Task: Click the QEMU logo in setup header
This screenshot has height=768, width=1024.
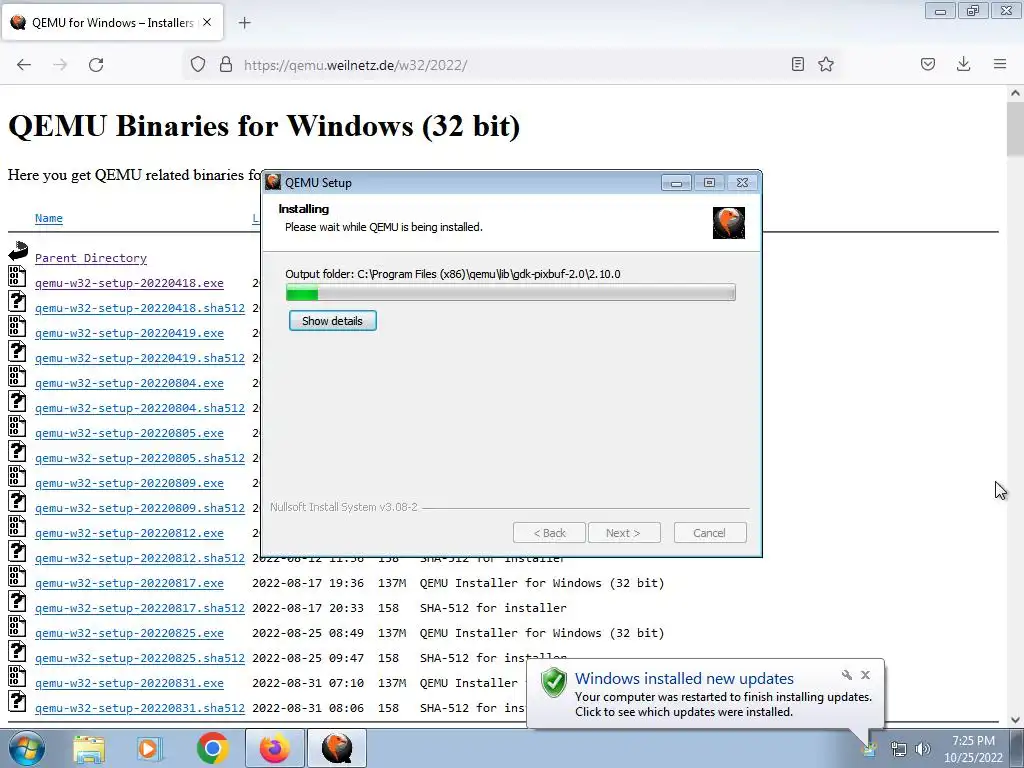Action: [729, 223]
